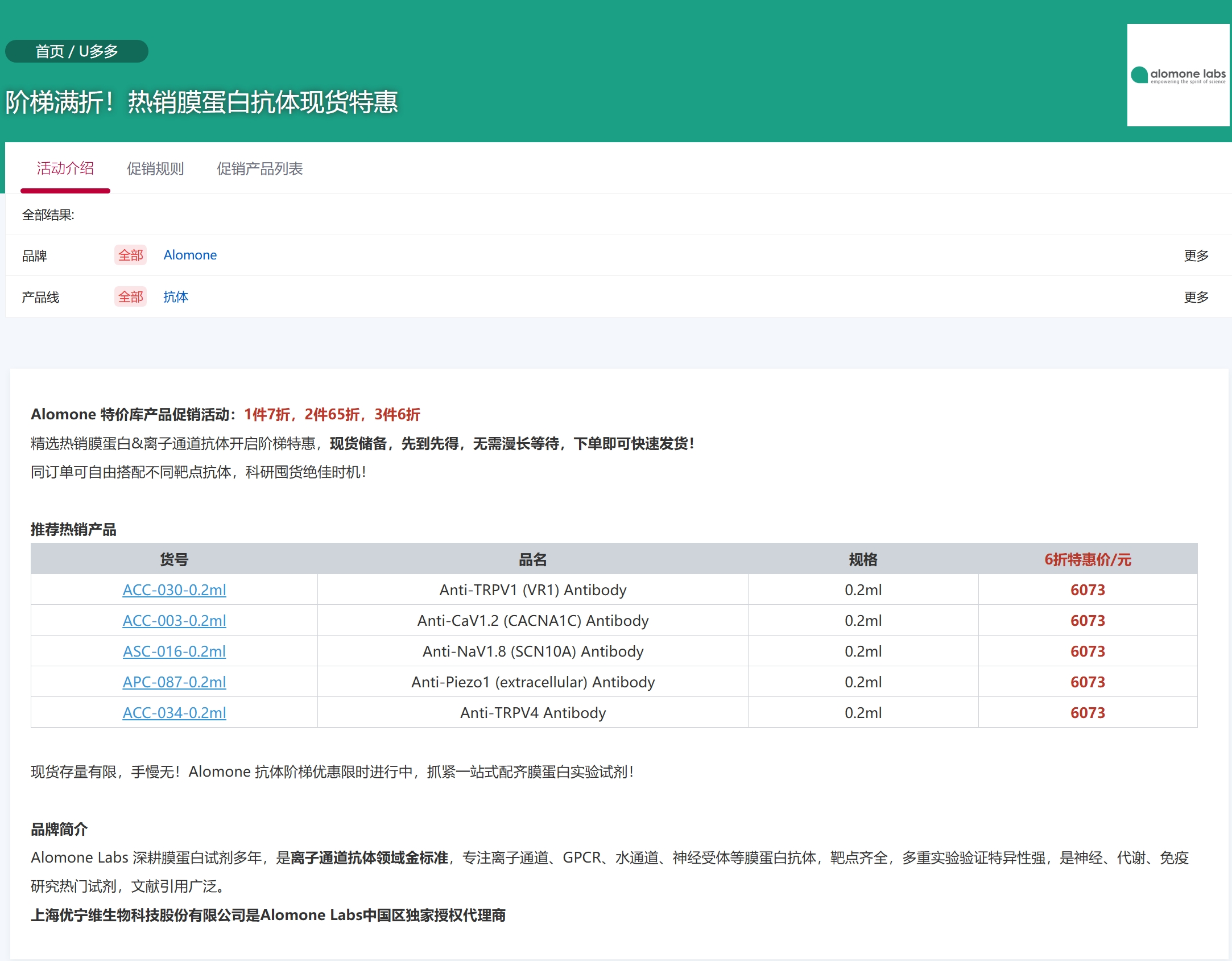This screenshot has width=1232, height=961.
Task: Expand 更多 in the 品牌 row
Action: point(1196,255)
